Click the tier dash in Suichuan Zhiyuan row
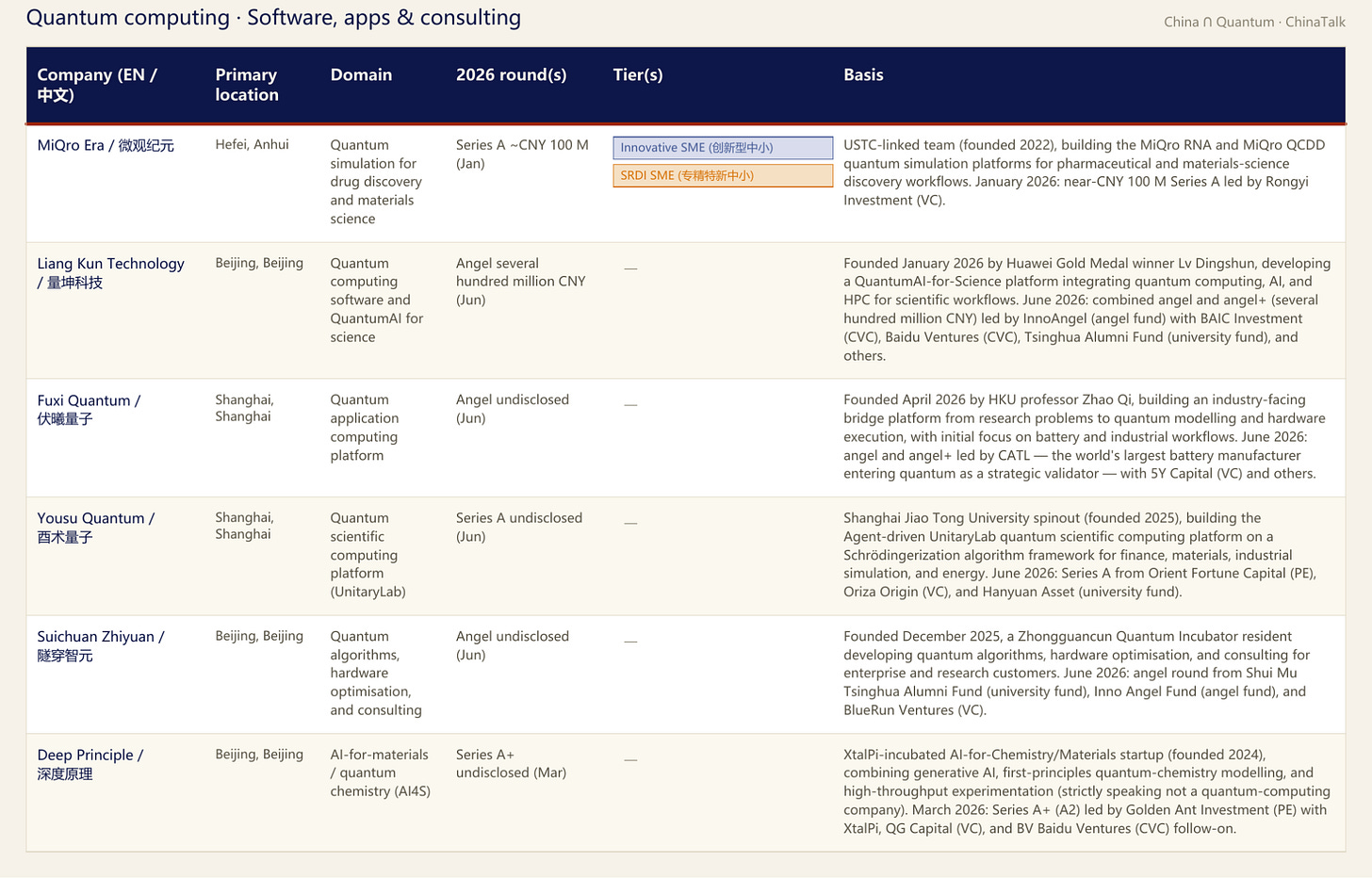1372x878 pixels. pyautogui.click(x=630, y=641)
